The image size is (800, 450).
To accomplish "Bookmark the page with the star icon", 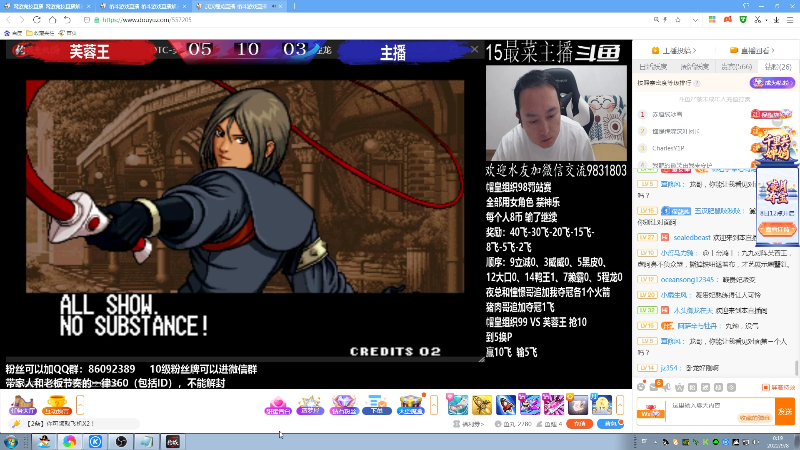I will coord(678,19).
